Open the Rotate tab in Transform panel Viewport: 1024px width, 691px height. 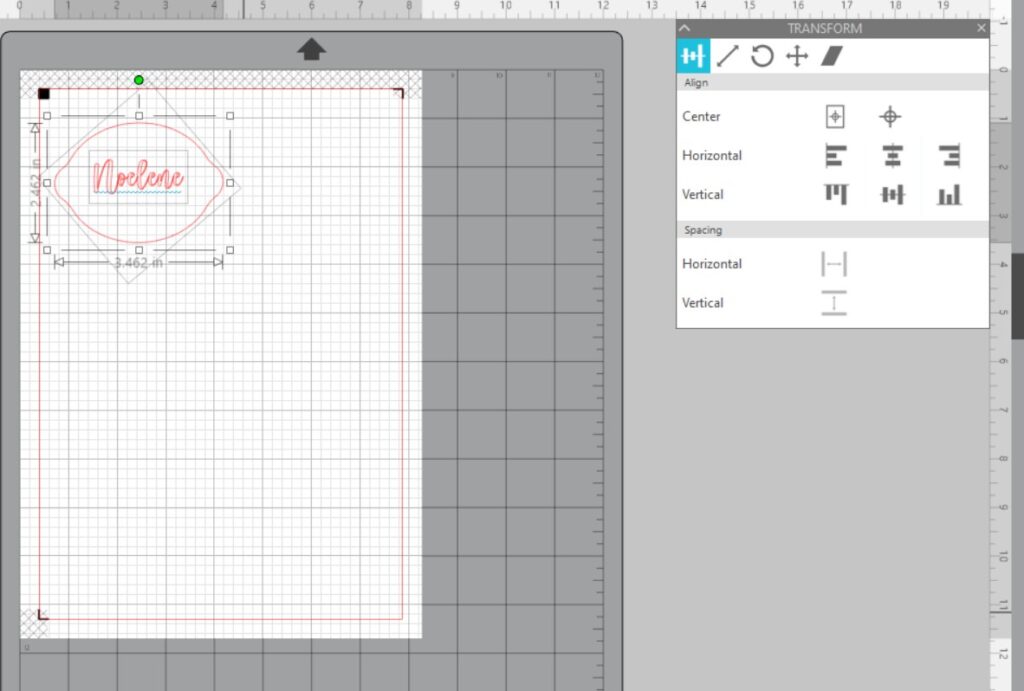click(762, 56)
